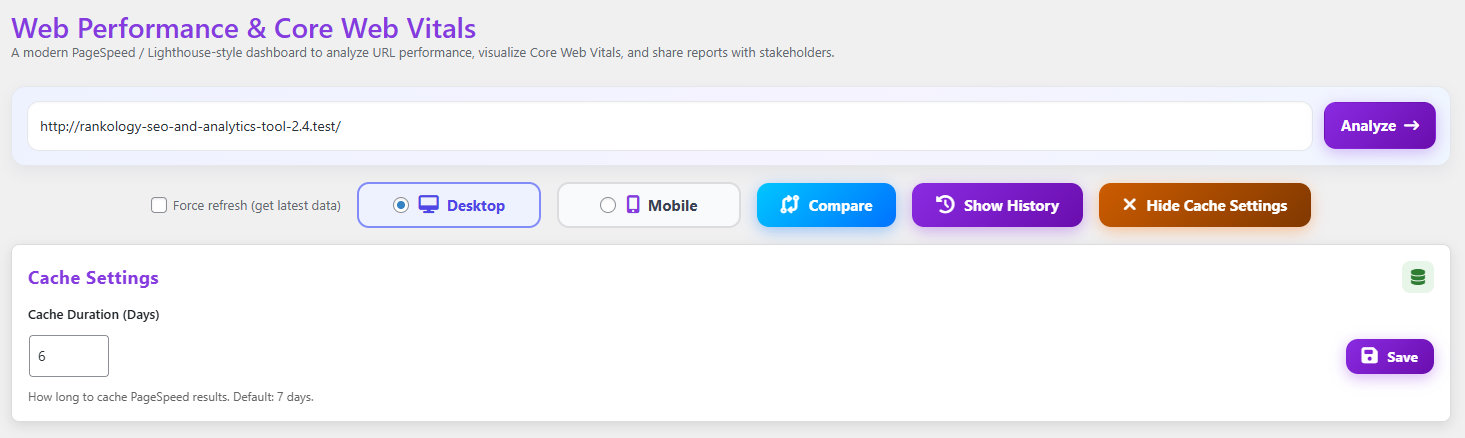The image size is (1465, 438).
Task: Select the Mobile radio button
Action: click(607, 205)
